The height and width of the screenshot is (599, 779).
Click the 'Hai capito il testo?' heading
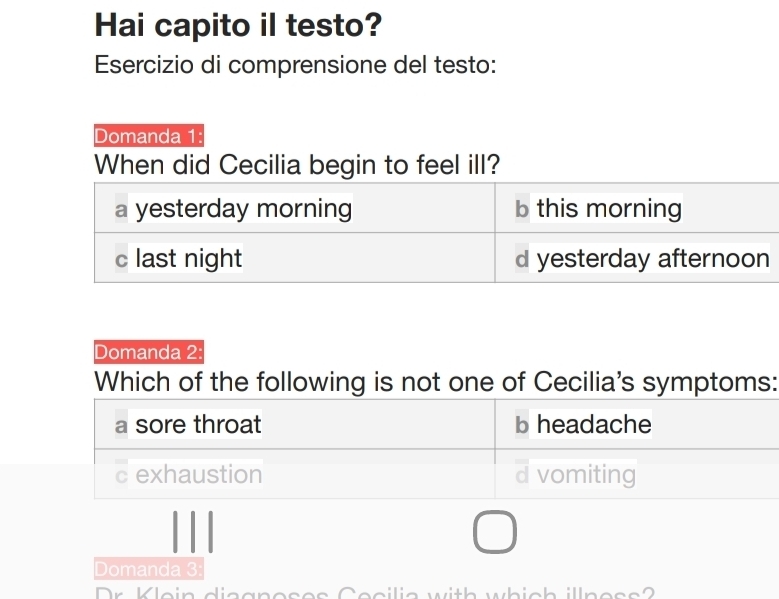pos(240,23)
